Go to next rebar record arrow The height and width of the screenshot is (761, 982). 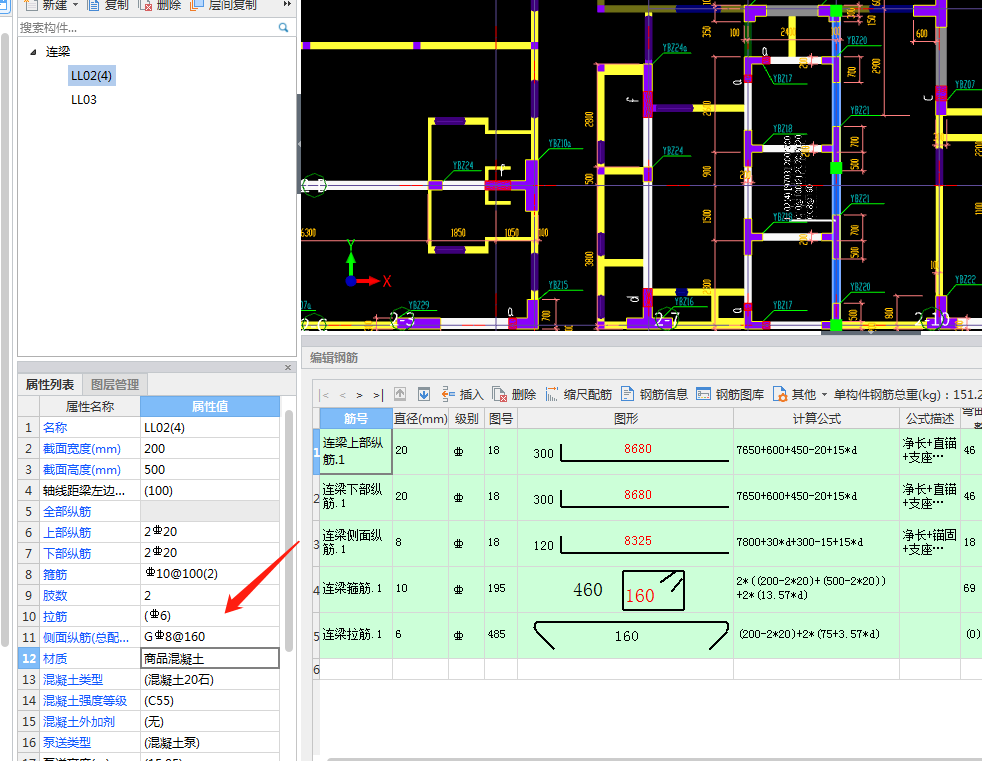click(359, 395)
